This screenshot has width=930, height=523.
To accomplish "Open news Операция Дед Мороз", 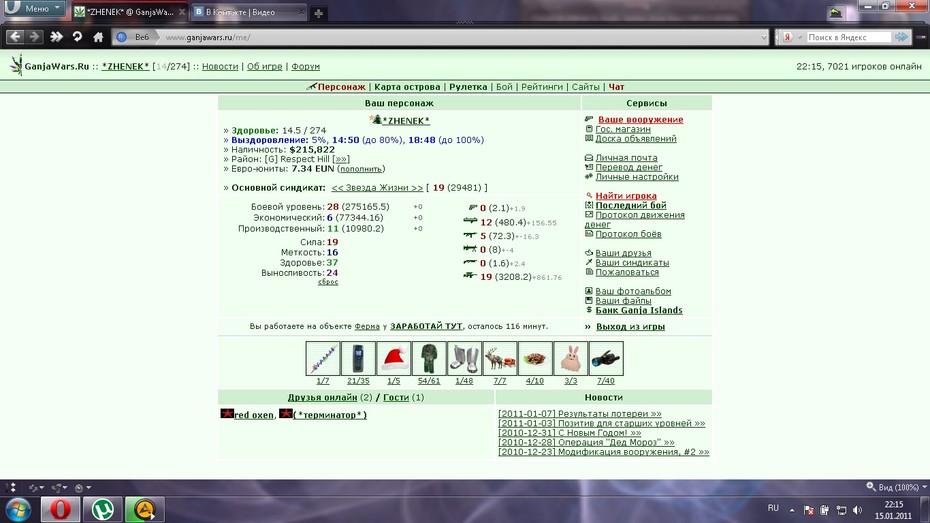I will point(586,442).
